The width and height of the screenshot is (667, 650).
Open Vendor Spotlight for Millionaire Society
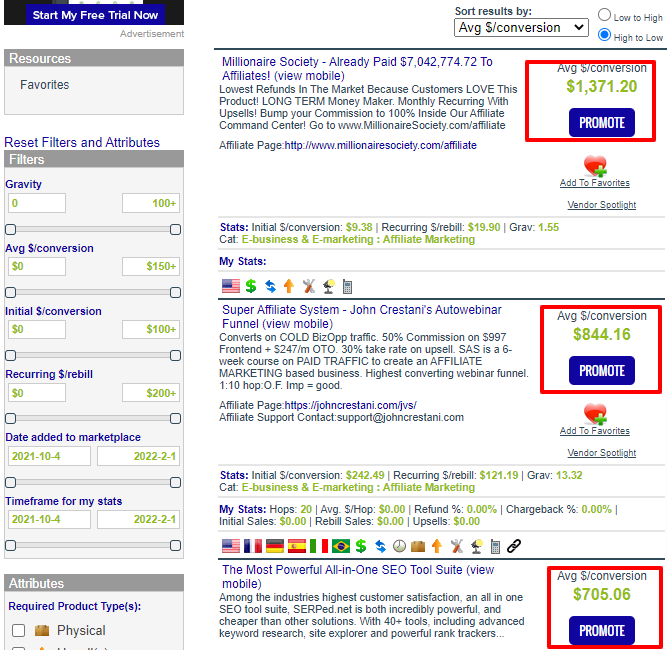pos(601,205)
